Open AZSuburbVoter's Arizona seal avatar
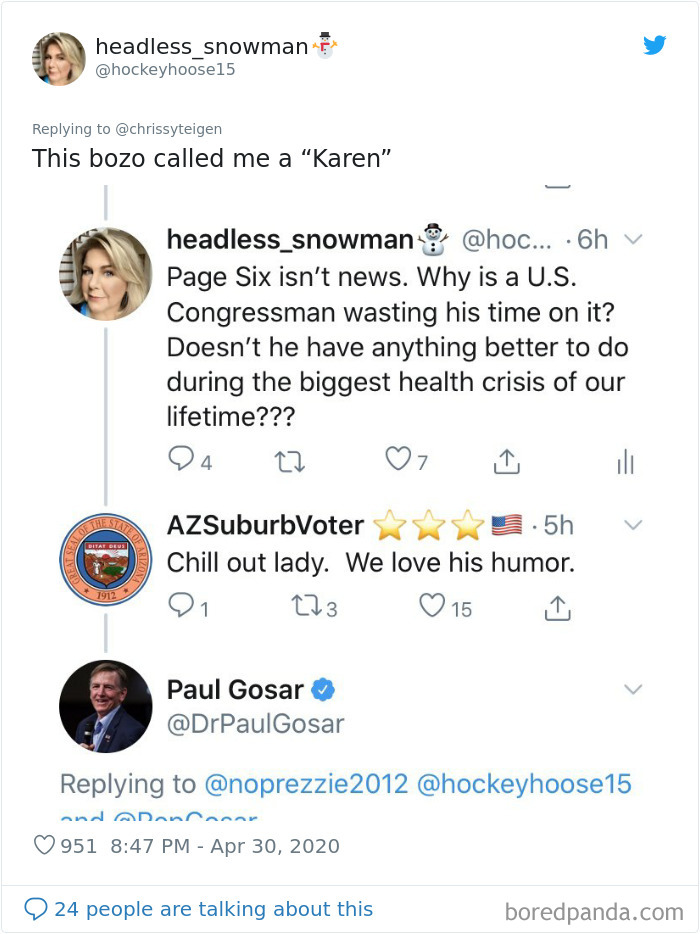The image size is (700, 934). pos(106,559)
